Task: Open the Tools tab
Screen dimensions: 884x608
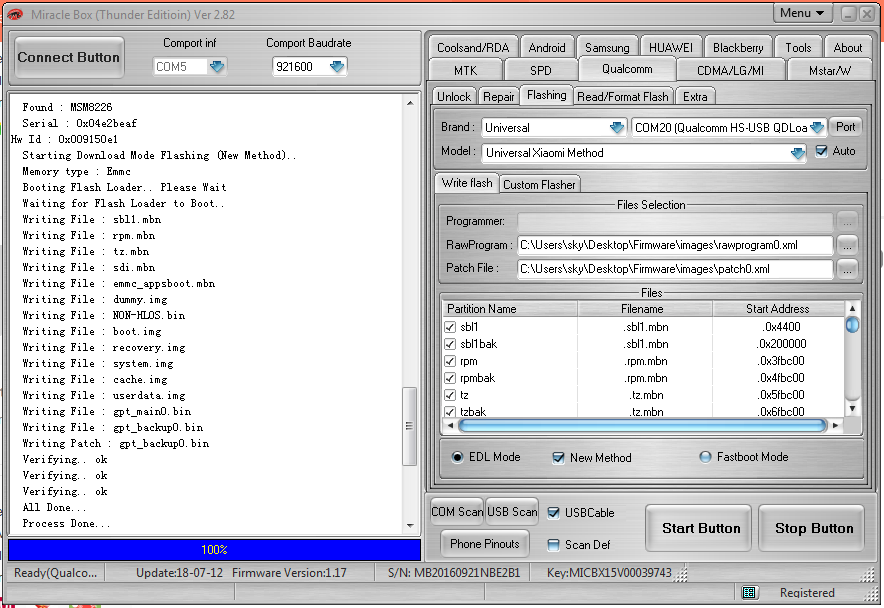Action: tap(798, 47)
